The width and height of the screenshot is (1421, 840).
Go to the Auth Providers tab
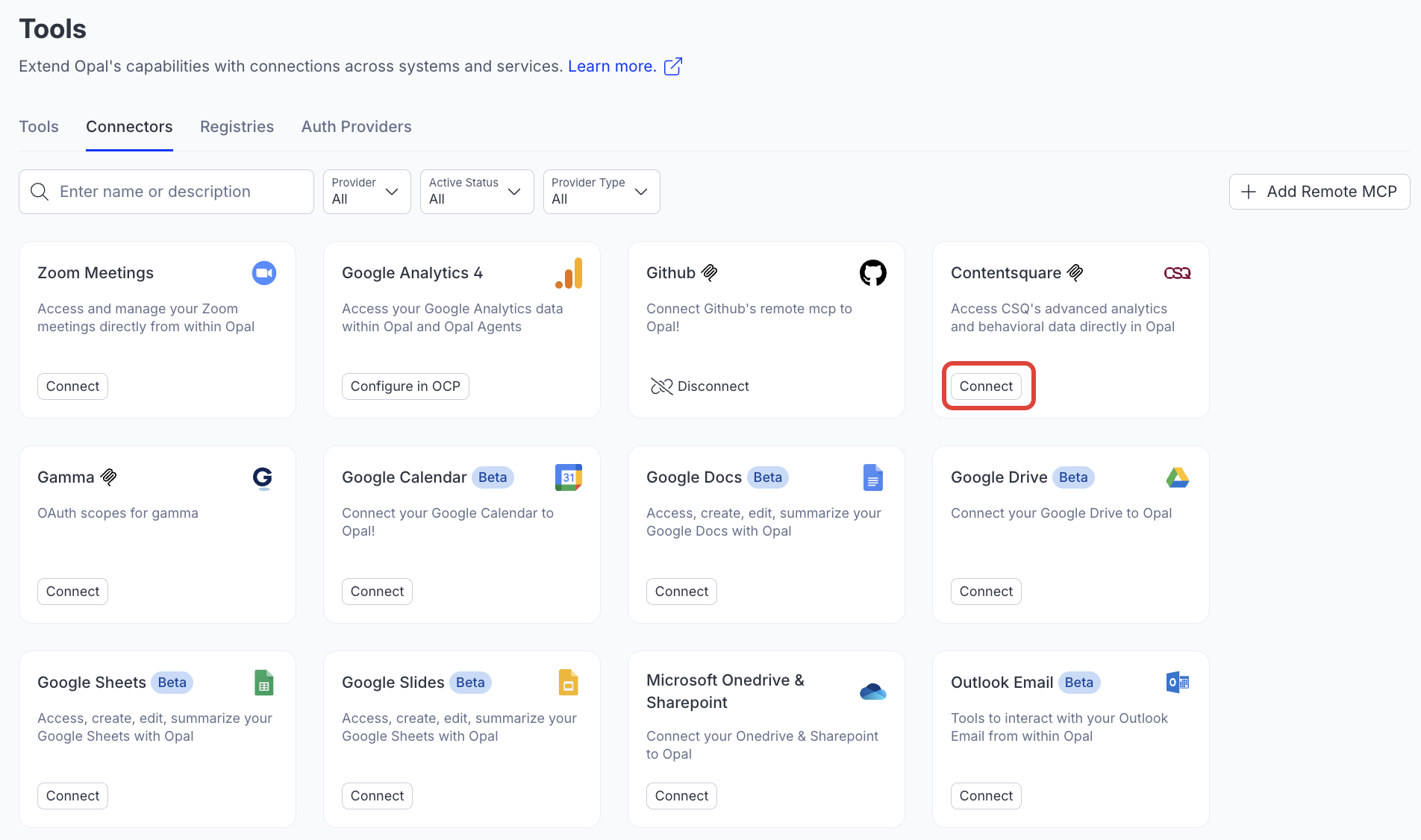357,127
